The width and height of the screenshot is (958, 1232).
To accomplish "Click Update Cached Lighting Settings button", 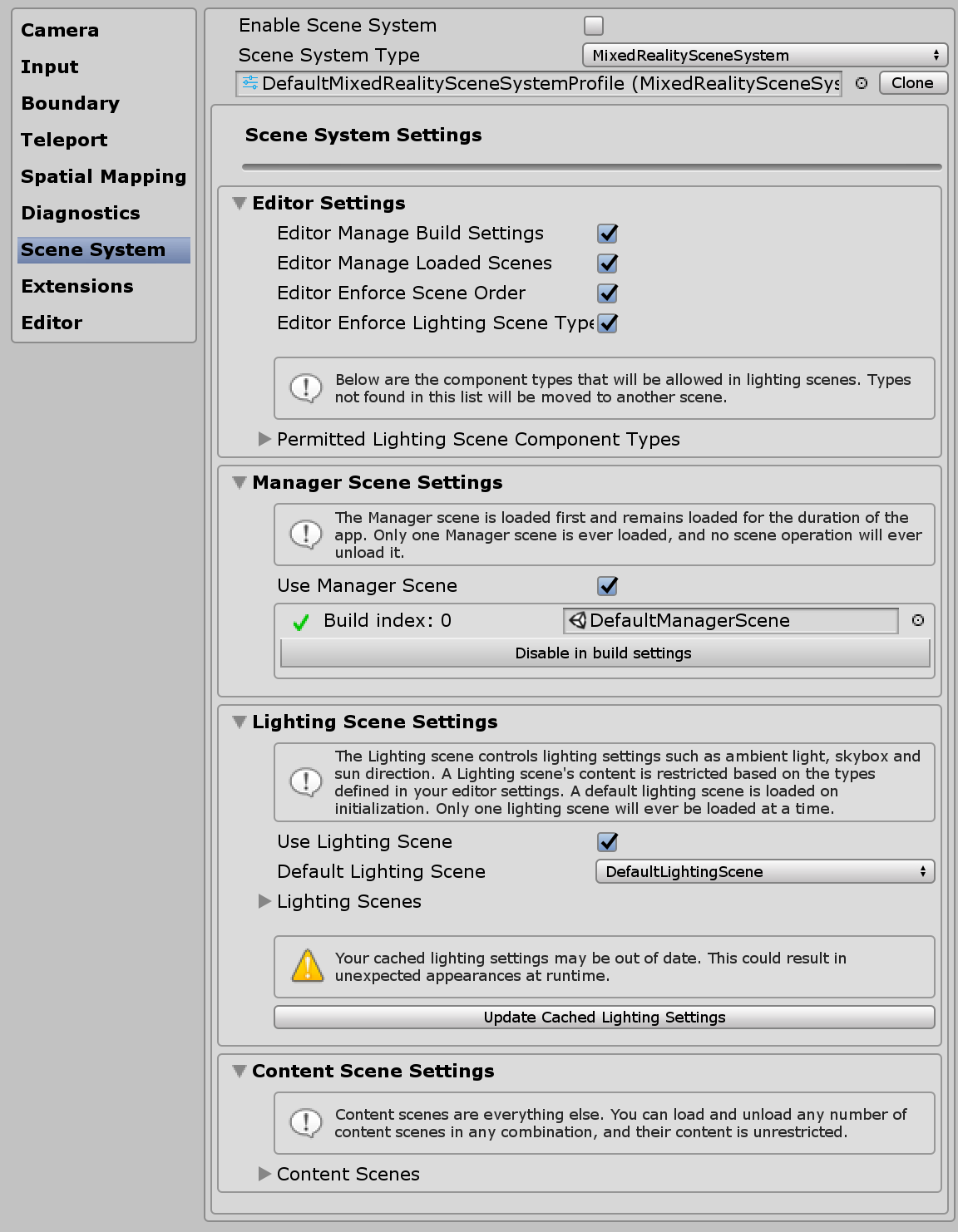I will click(605, 1018).
